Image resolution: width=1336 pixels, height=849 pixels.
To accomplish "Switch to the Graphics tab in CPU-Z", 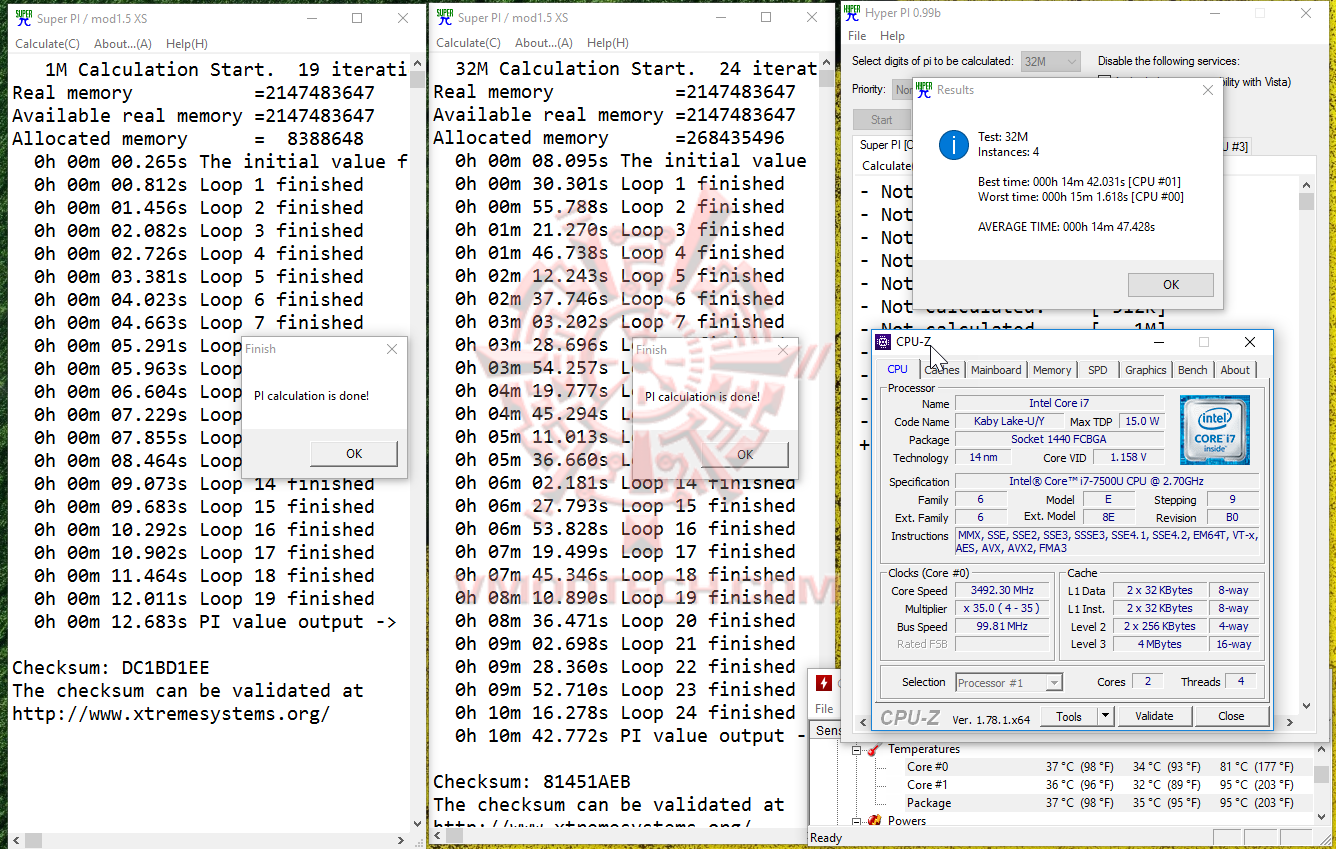I will [x=1145, y=370].
